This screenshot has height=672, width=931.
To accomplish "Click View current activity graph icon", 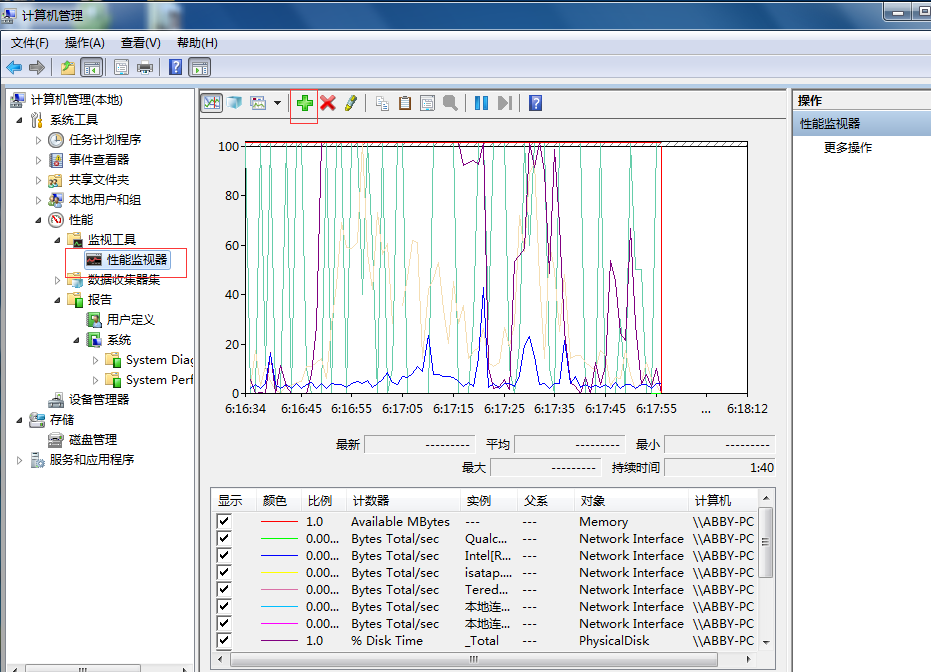I will pos(211,103).
